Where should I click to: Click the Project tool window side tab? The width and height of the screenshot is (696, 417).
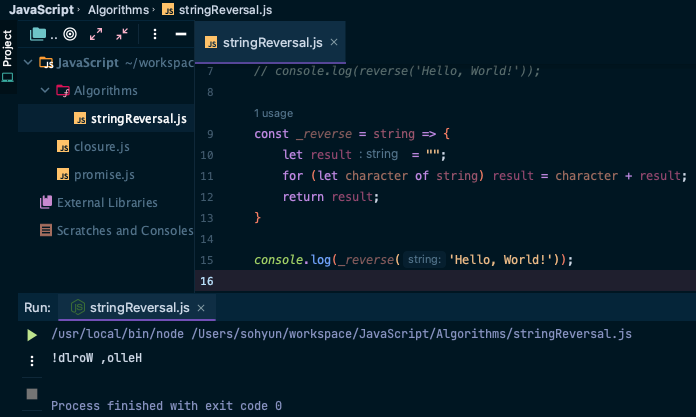pos(8,56)
